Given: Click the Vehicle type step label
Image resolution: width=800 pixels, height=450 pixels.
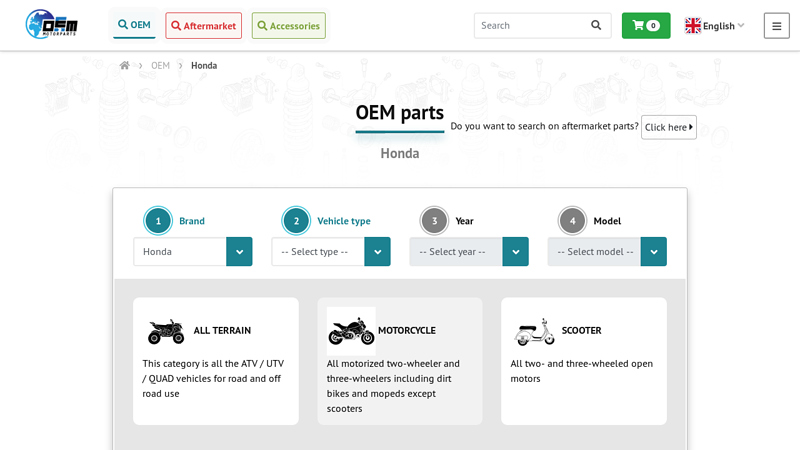Looking at the screenshot, I should [344, 221].
